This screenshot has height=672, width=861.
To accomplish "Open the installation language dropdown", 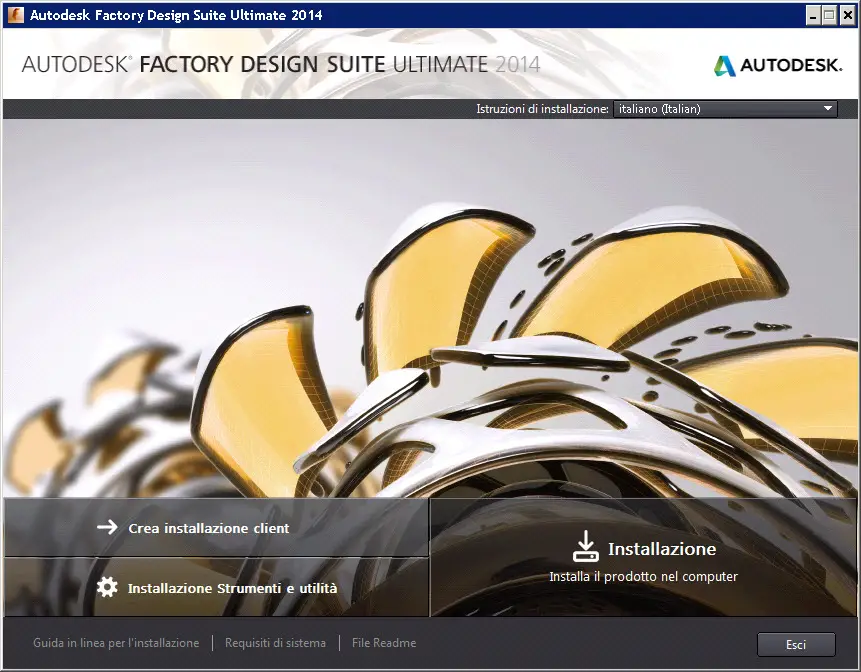I will point(725,109).
